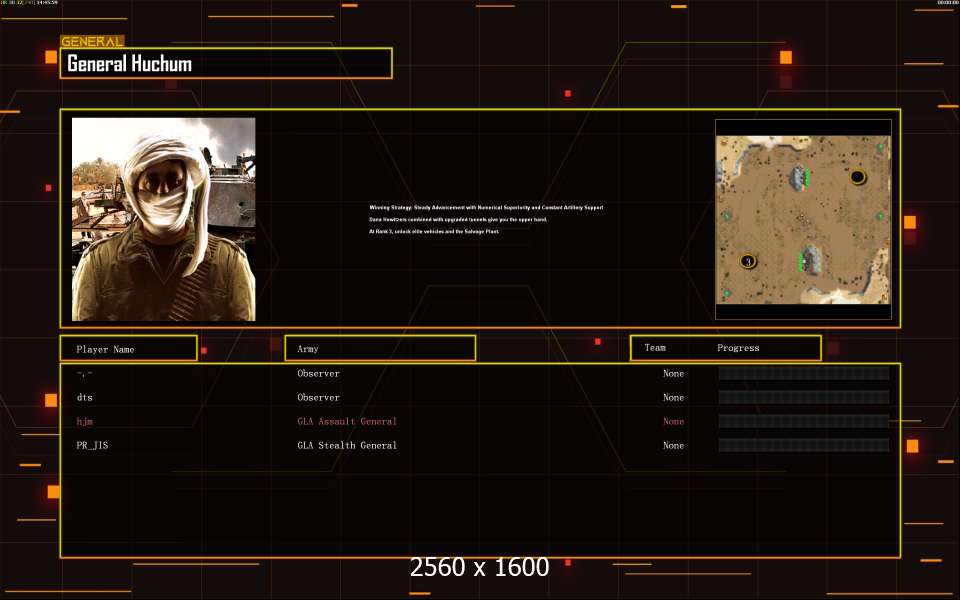960x600 pixels.
Task: Click the Observer army entry for dts
Action: coord(318,398)
